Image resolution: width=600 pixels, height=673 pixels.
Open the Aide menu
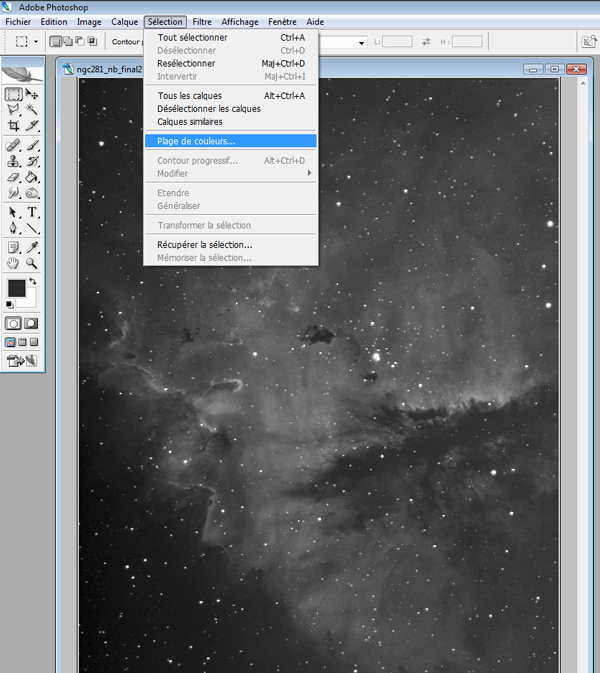point(315,22)
